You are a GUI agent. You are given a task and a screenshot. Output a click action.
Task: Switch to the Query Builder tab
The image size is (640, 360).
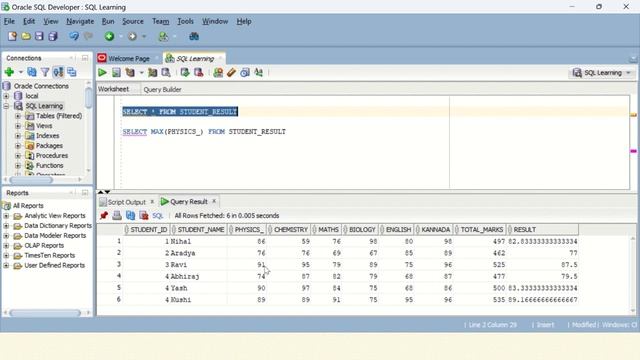(x=162, y=89)
